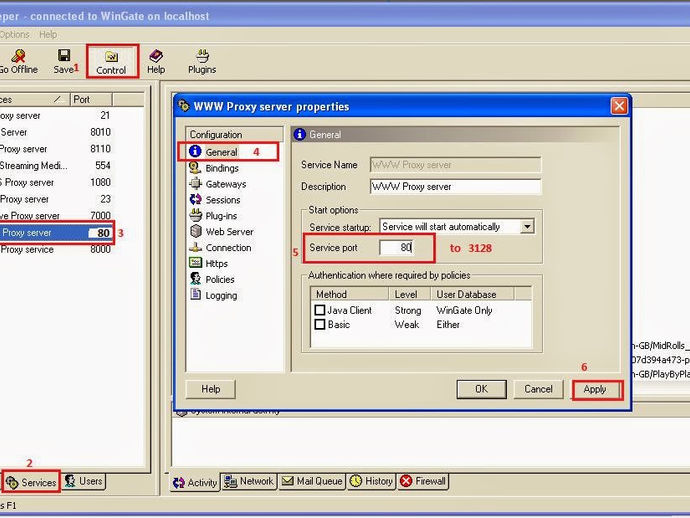This screenshot has width=690, height=518.
Task: Select the Proxy service row port 8000
Action: [x=56, y=250]
